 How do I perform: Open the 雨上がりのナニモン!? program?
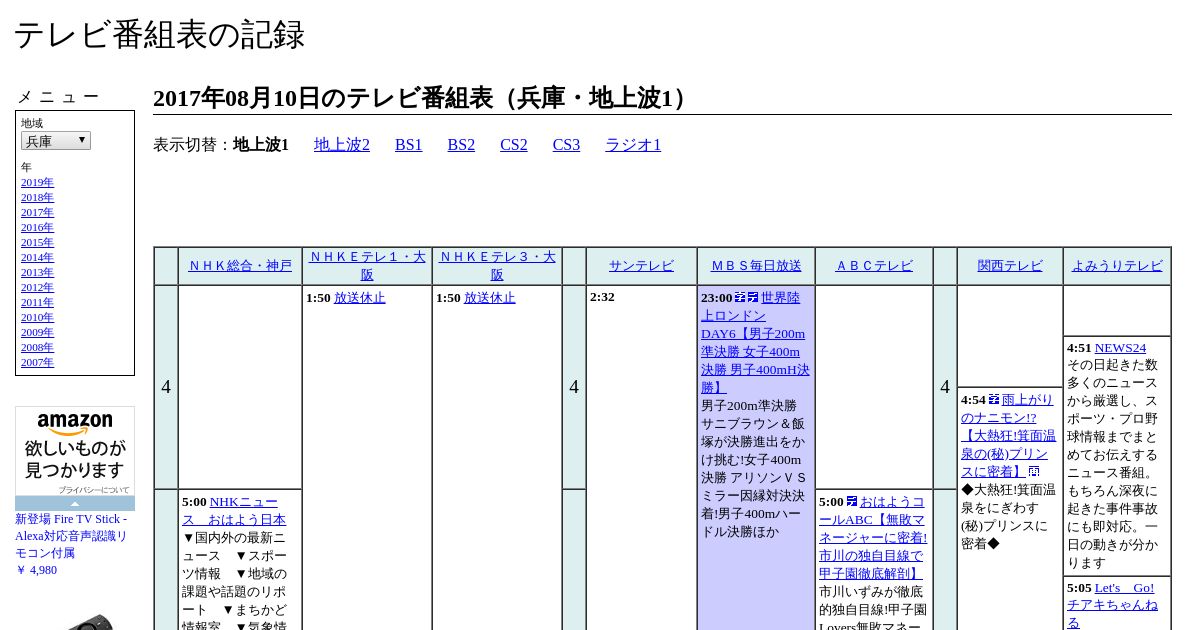point(1008,436)
